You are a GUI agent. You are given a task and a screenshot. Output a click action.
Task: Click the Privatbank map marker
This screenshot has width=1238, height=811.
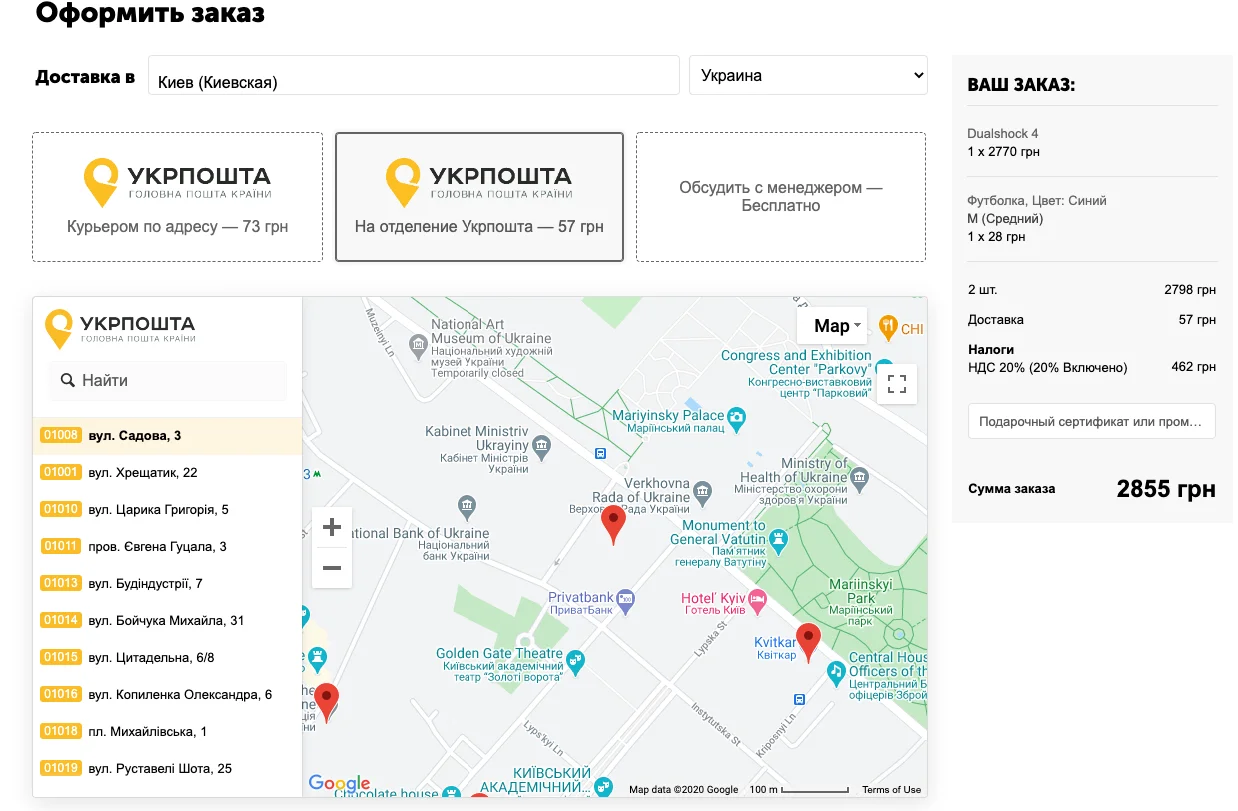click(x=627, y=599)
